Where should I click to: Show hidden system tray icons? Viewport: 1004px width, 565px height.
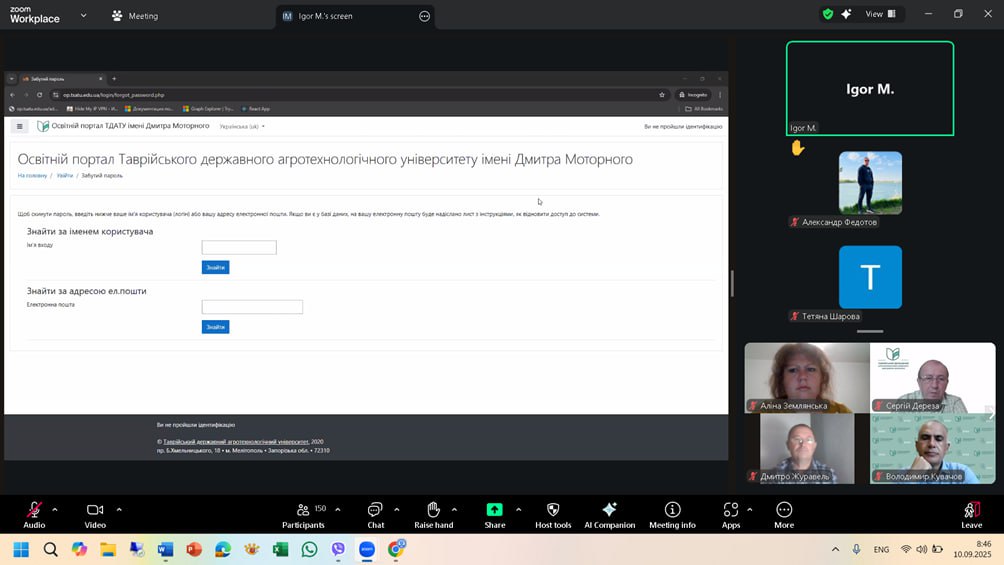coord(835,550)
